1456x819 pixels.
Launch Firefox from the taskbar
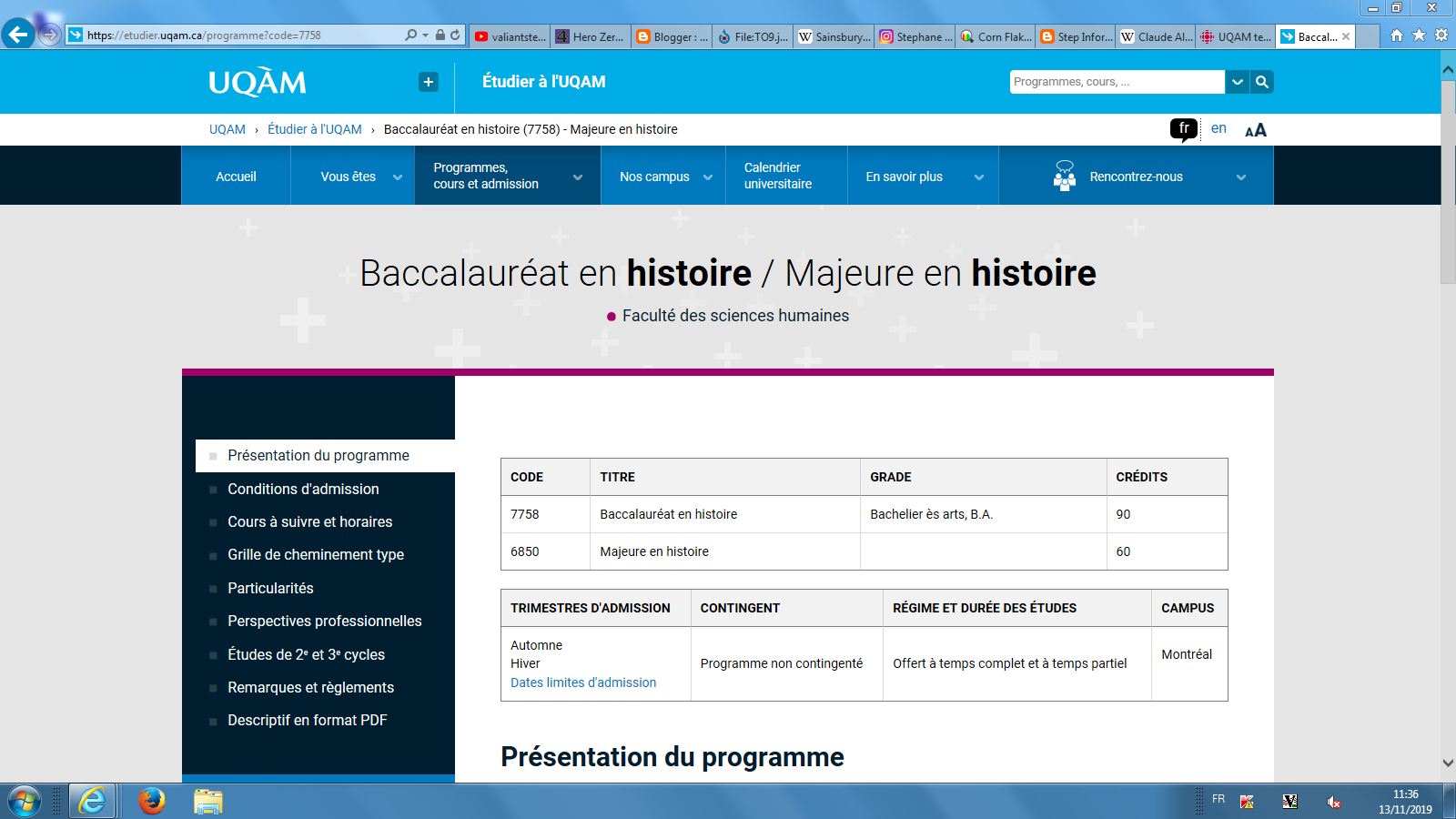click(151, 801)
